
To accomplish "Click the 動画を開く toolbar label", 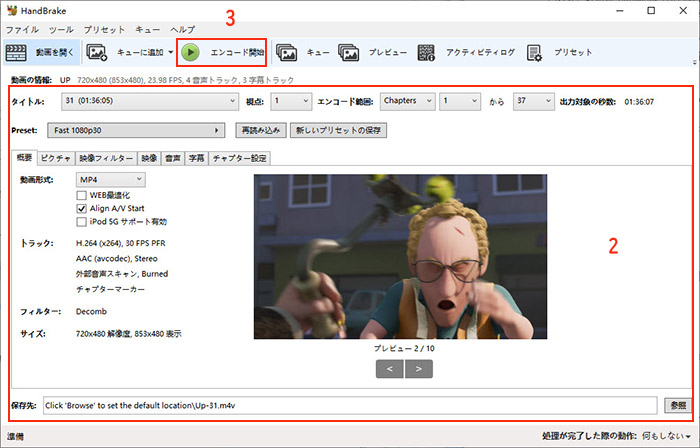I will (55, 52).
